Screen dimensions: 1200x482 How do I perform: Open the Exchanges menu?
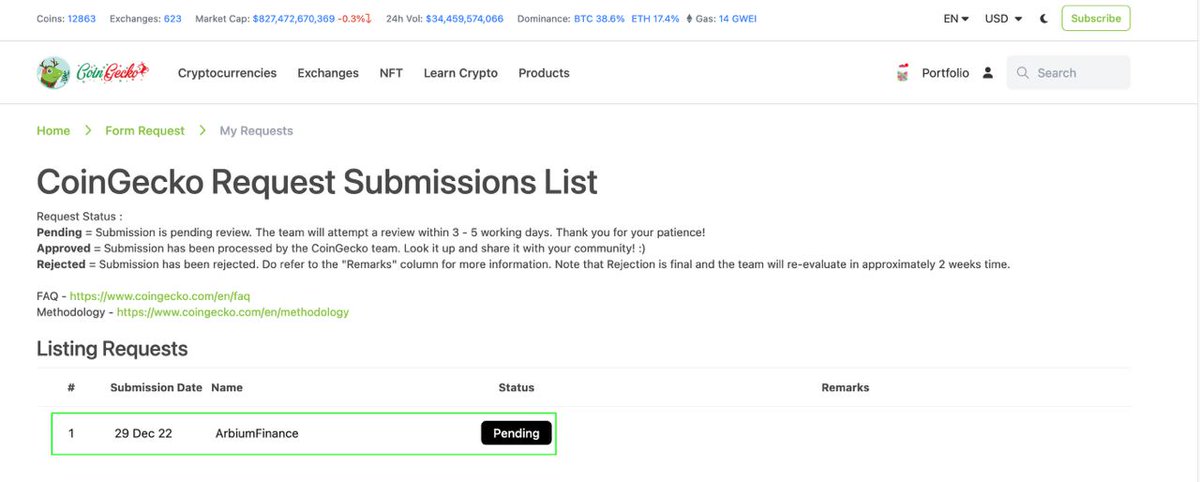pos(328,73)
